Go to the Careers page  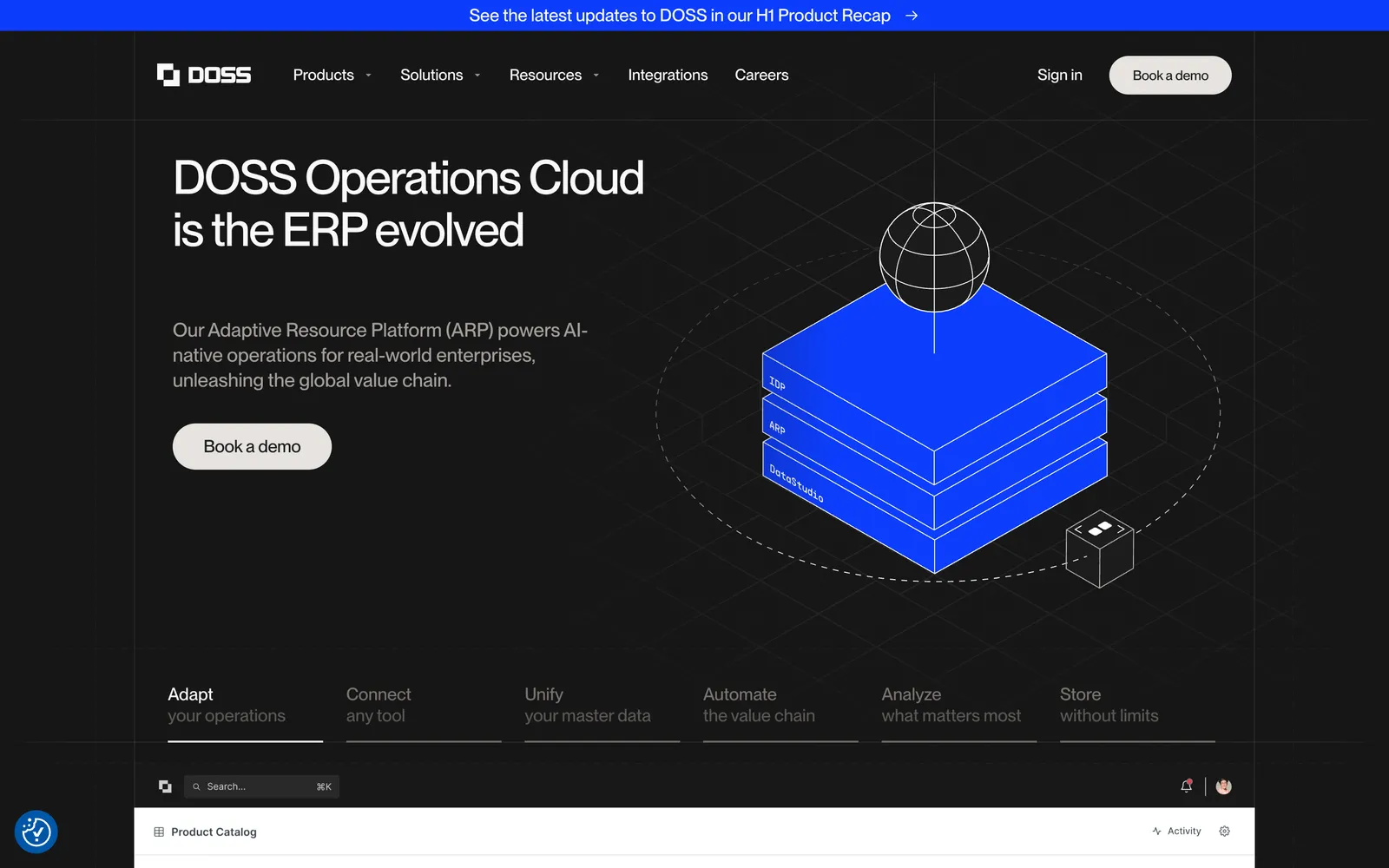(761, 75)
